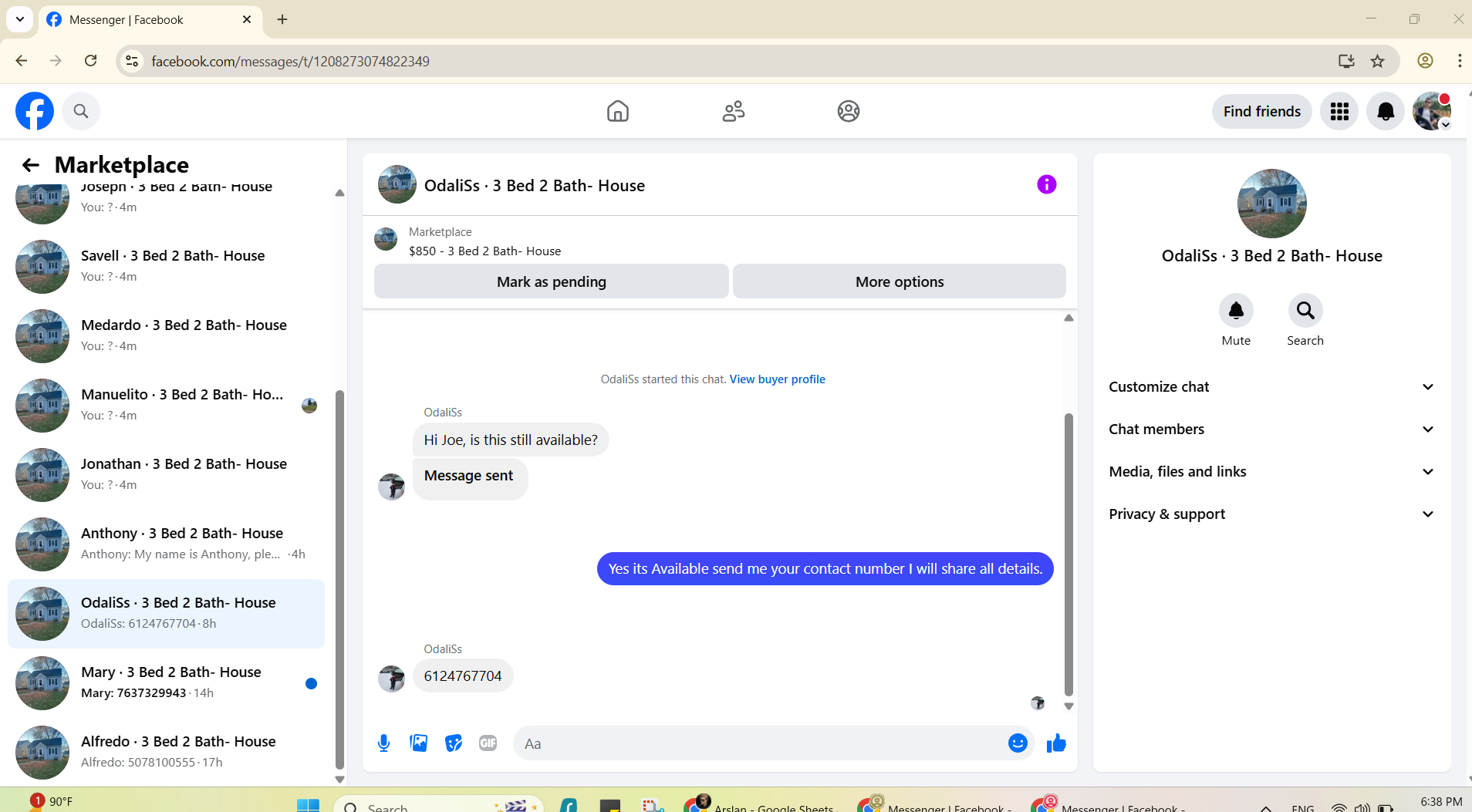Open Chrome three-dot menu
This screenshot has height=812, width=1472.
pyautogui.click(x=1460, y=61)
